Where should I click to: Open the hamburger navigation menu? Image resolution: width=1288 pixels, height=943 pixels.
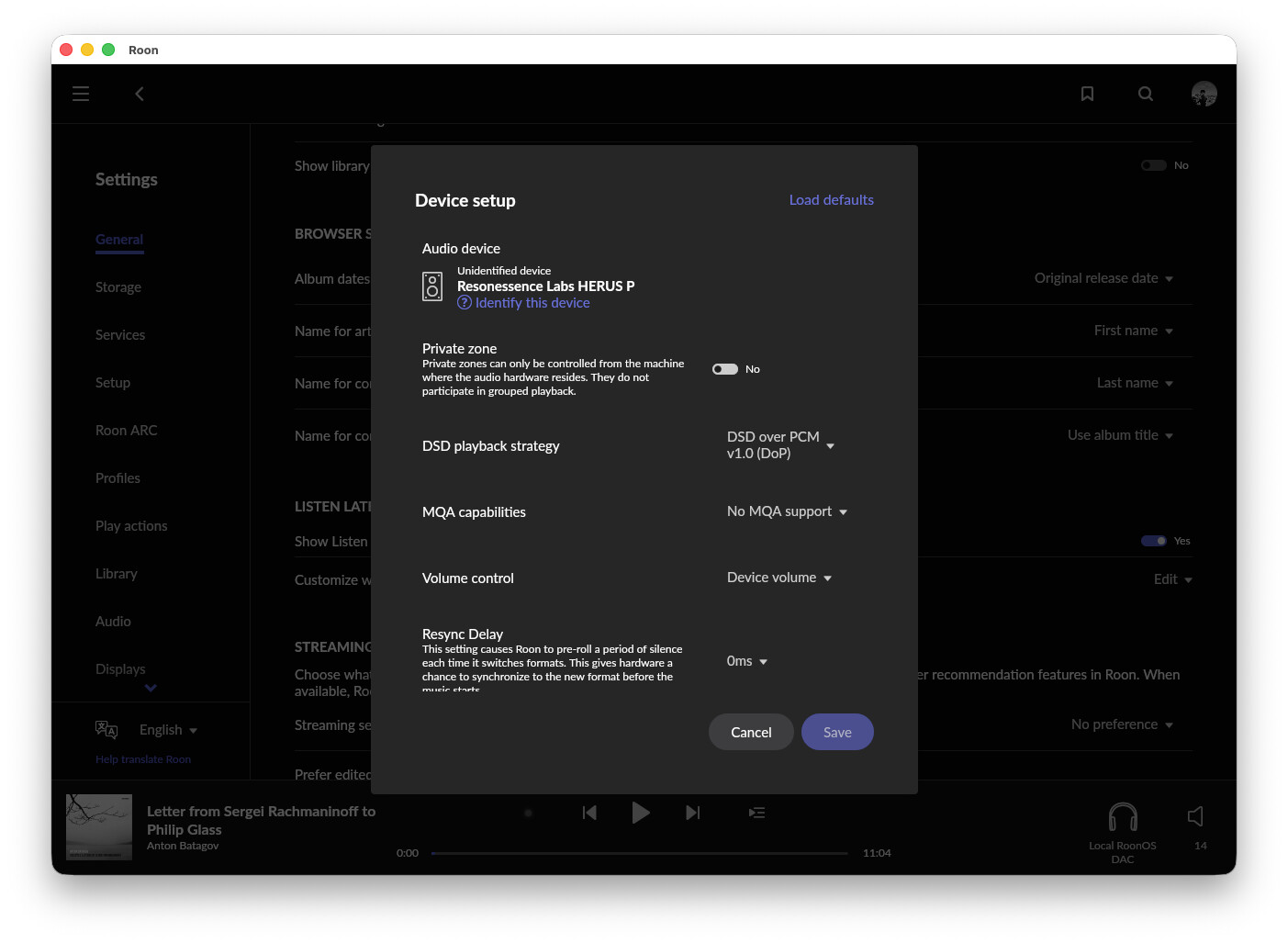tap(81, 94)
